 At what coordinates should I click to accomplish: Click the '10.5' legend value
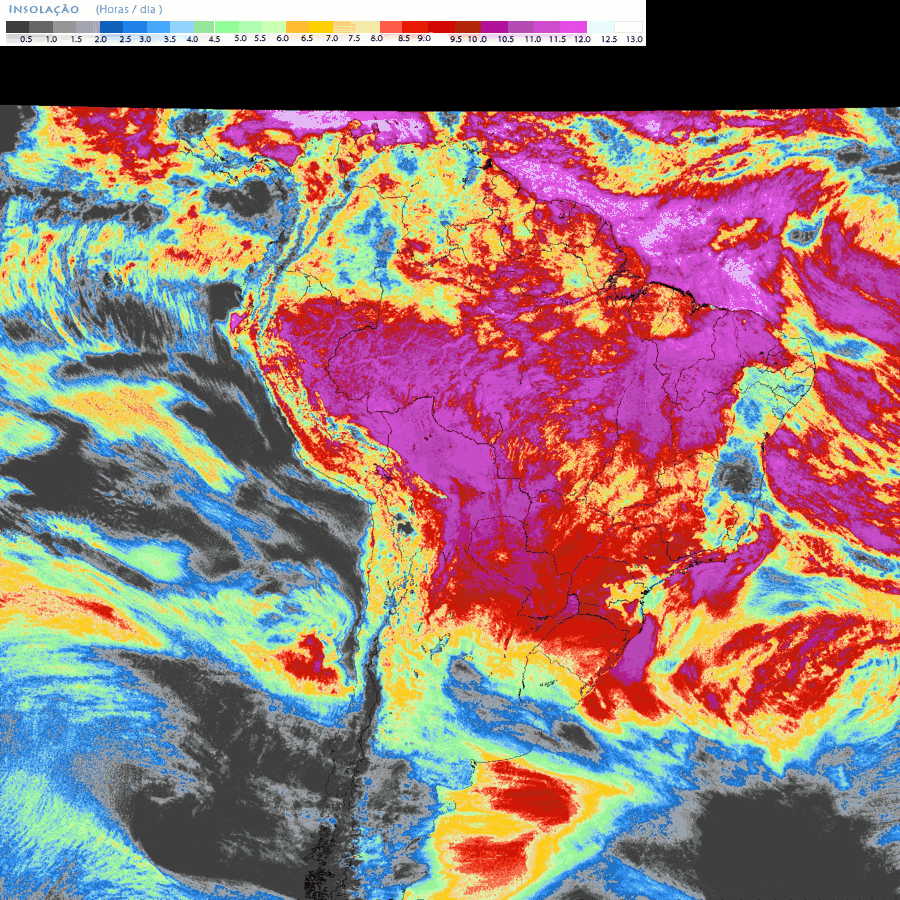tap(506, 39)
